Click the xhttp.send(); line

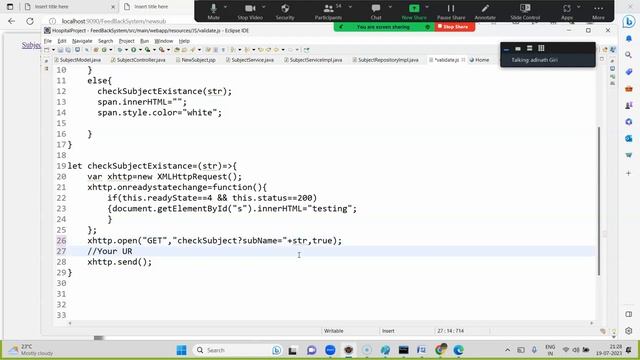point(120,262)
